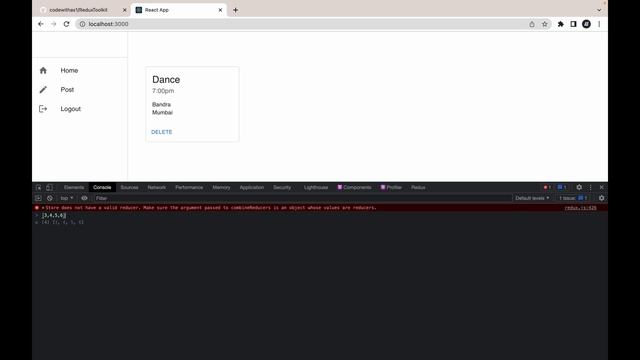Open the redux.js source link
640x360 pixels.
click(580, 208)
